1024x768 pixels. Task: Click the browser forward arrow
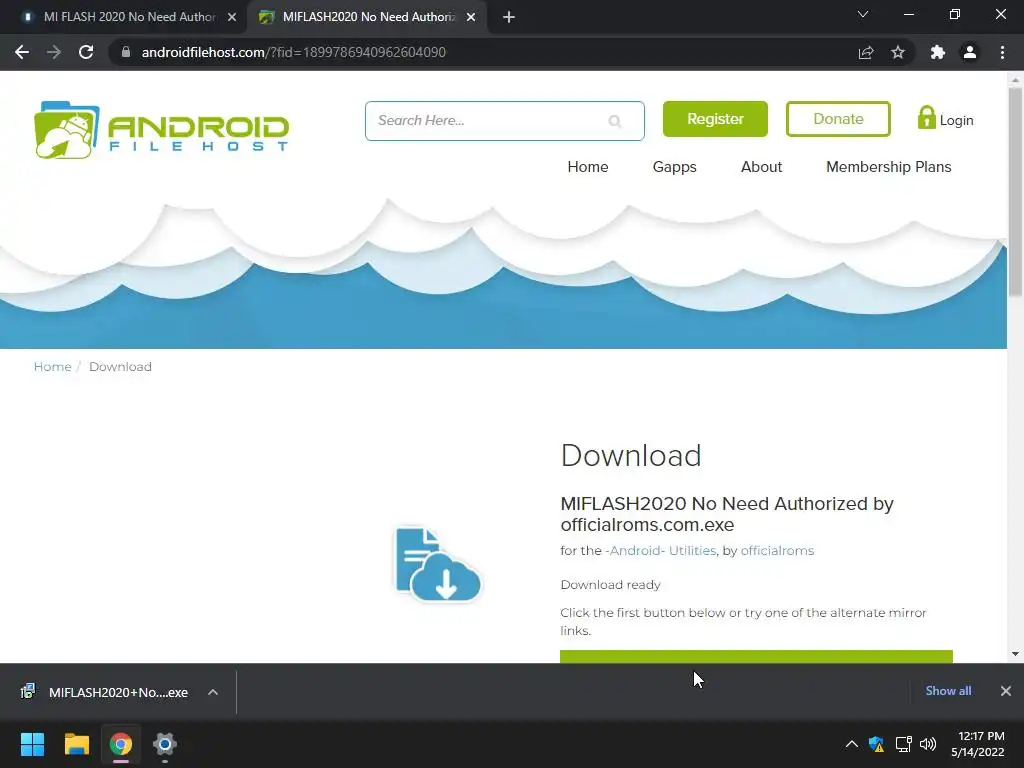pyautogui.click(x=54, y=52)
